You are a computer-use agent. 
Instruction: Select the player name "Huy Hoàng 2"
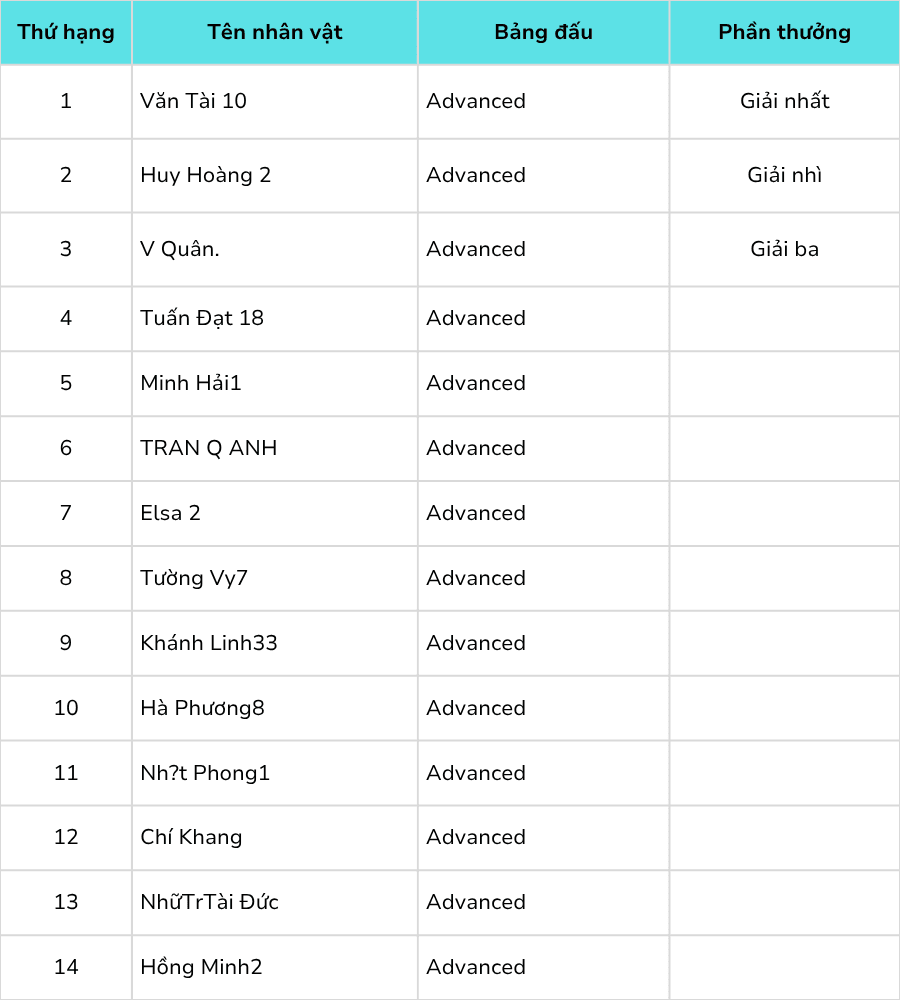point(206,175)
